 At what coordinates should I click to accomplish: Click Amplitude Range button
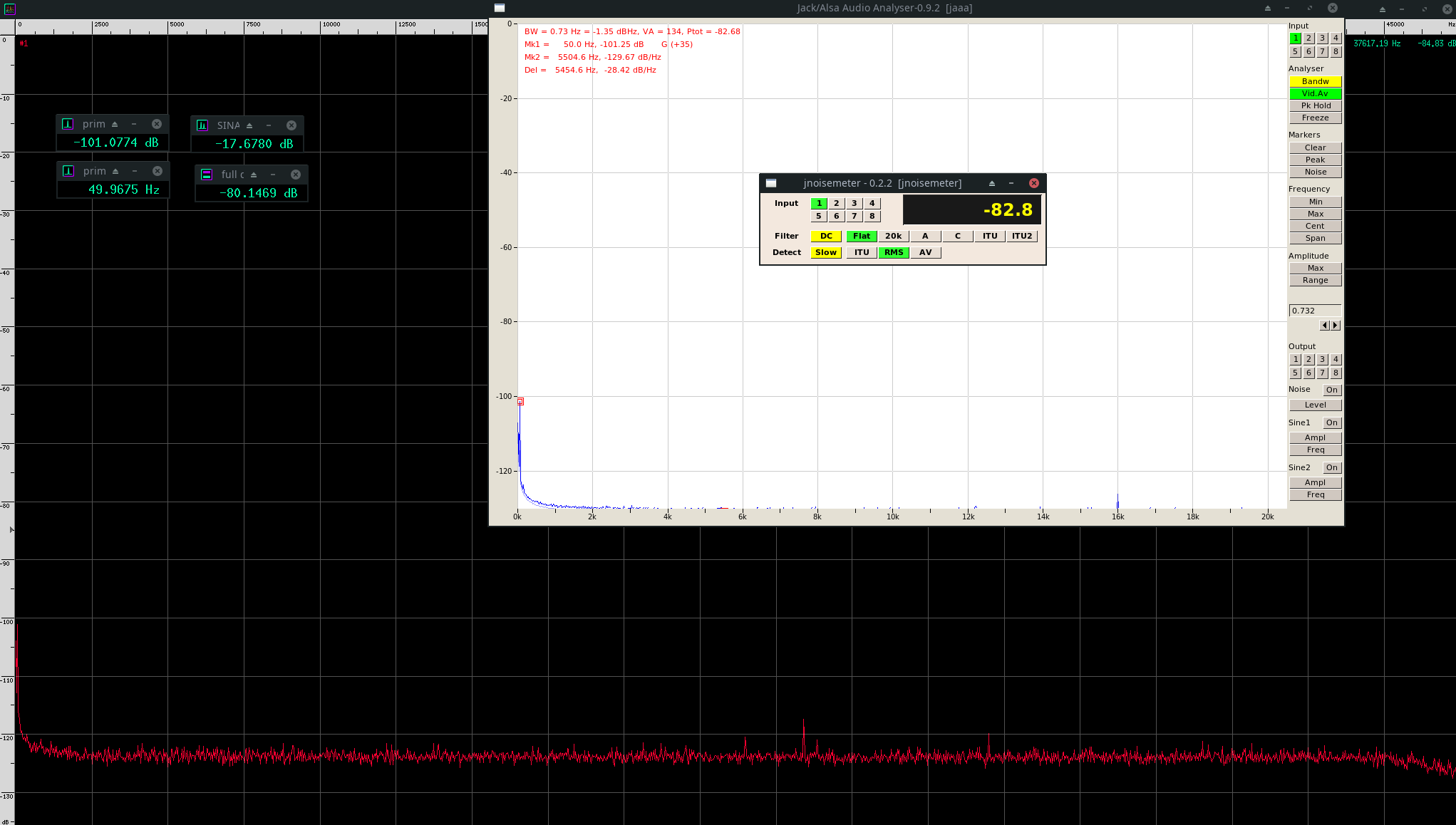coord(1316,280)
